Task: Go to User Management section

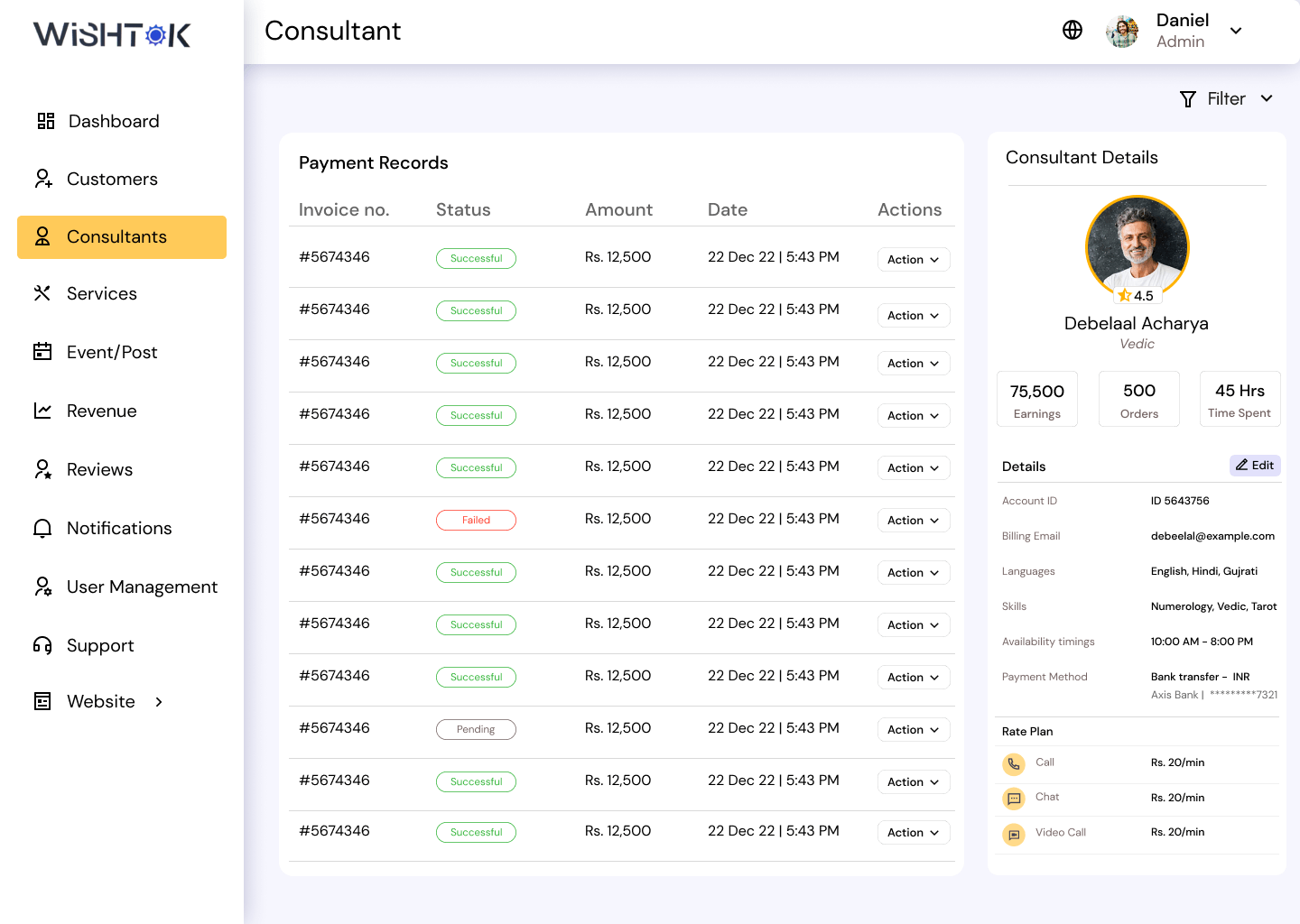Action: click(142, 587)
